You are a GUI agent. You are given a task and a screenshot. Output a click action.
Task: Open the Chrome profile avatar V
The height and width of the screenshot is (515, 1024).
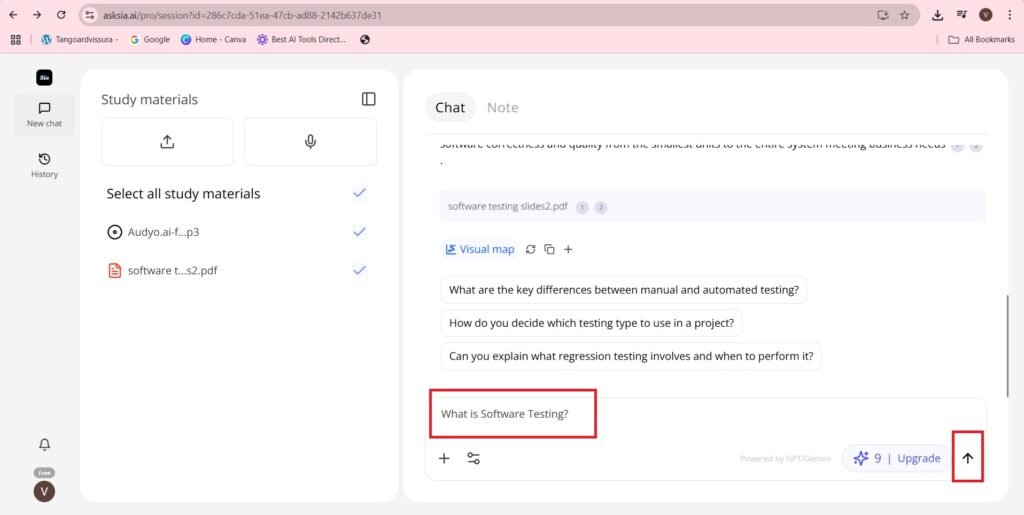coord(985,15)
